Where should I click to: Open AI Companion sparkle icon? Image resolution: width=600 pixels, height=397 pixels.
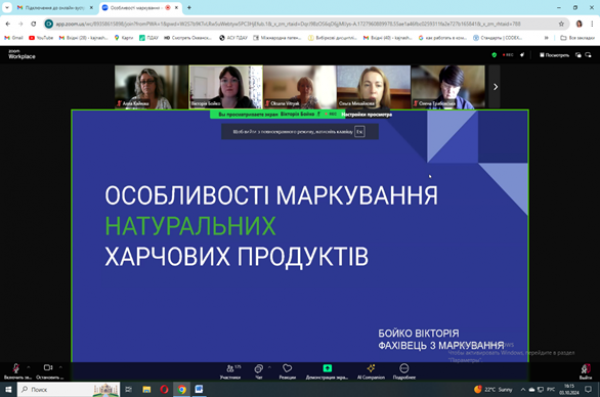tap(371, 371)
